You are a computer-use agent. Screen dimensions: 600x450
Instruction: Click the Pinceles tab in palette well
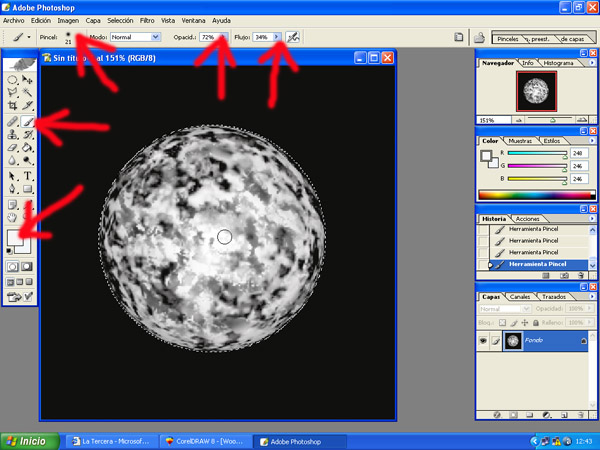coord(507,39)
